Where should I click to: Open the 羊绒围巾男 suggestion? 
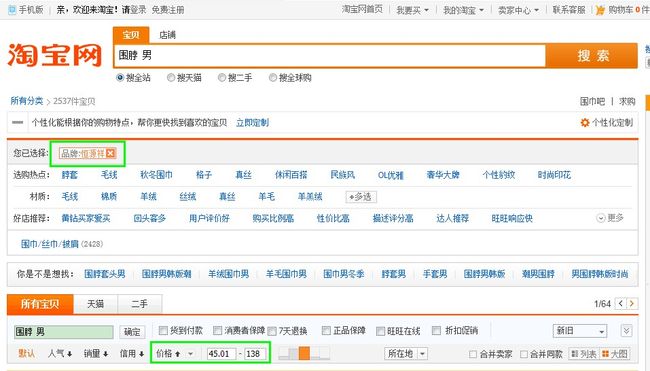click(x=228, y=274)
